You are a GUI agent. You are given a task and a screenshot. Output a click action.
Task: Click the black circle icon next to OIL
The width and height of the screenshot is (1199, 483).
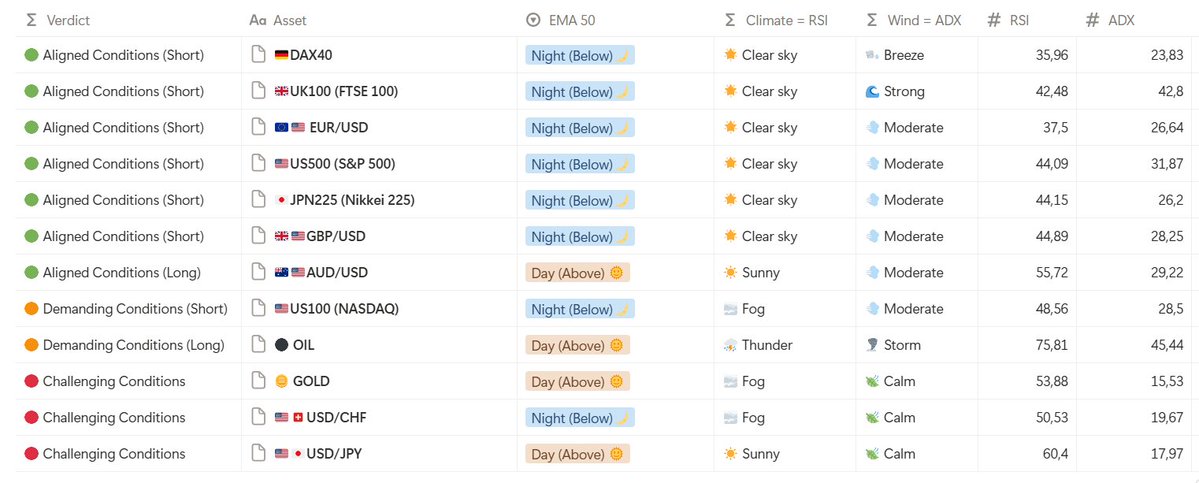(x=281, y=345)
